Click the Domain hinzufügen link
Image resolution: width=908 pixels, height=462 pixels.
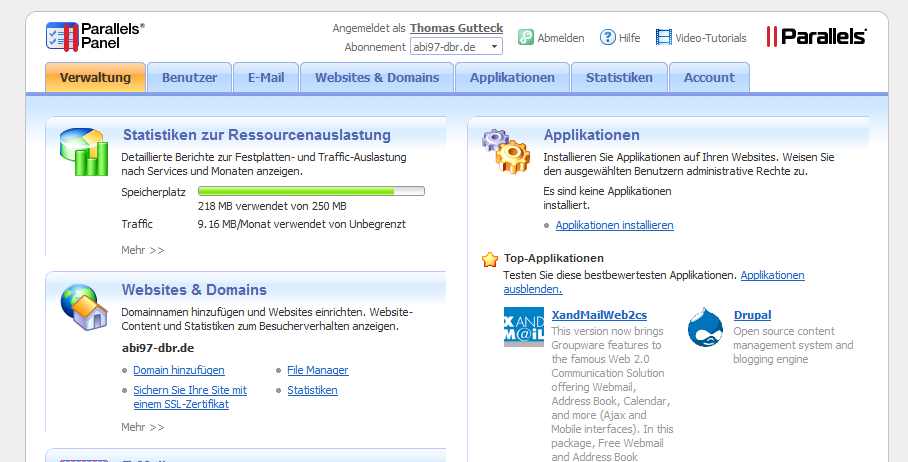tap(179, 370)
